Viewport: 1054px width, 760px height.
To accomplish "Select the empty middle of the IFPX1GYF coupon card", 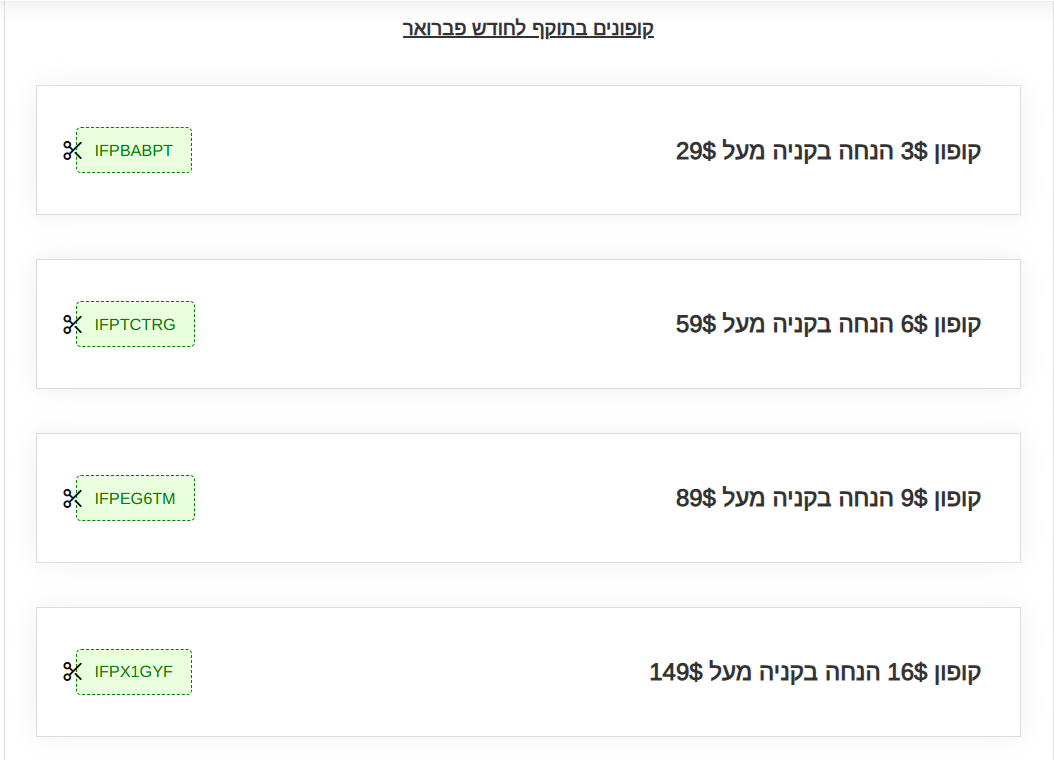I will (420, 672).
